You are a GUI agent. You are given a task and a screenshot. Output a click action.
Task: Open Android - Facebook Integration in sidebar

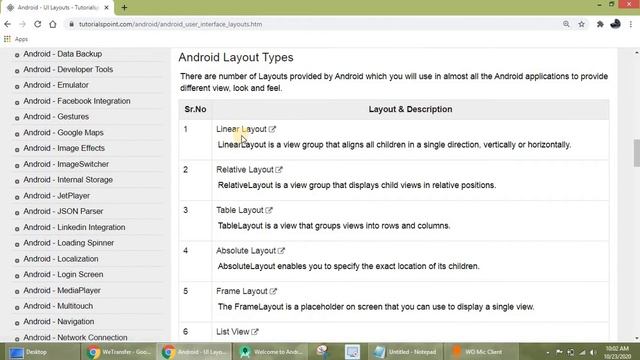point(77,101)
